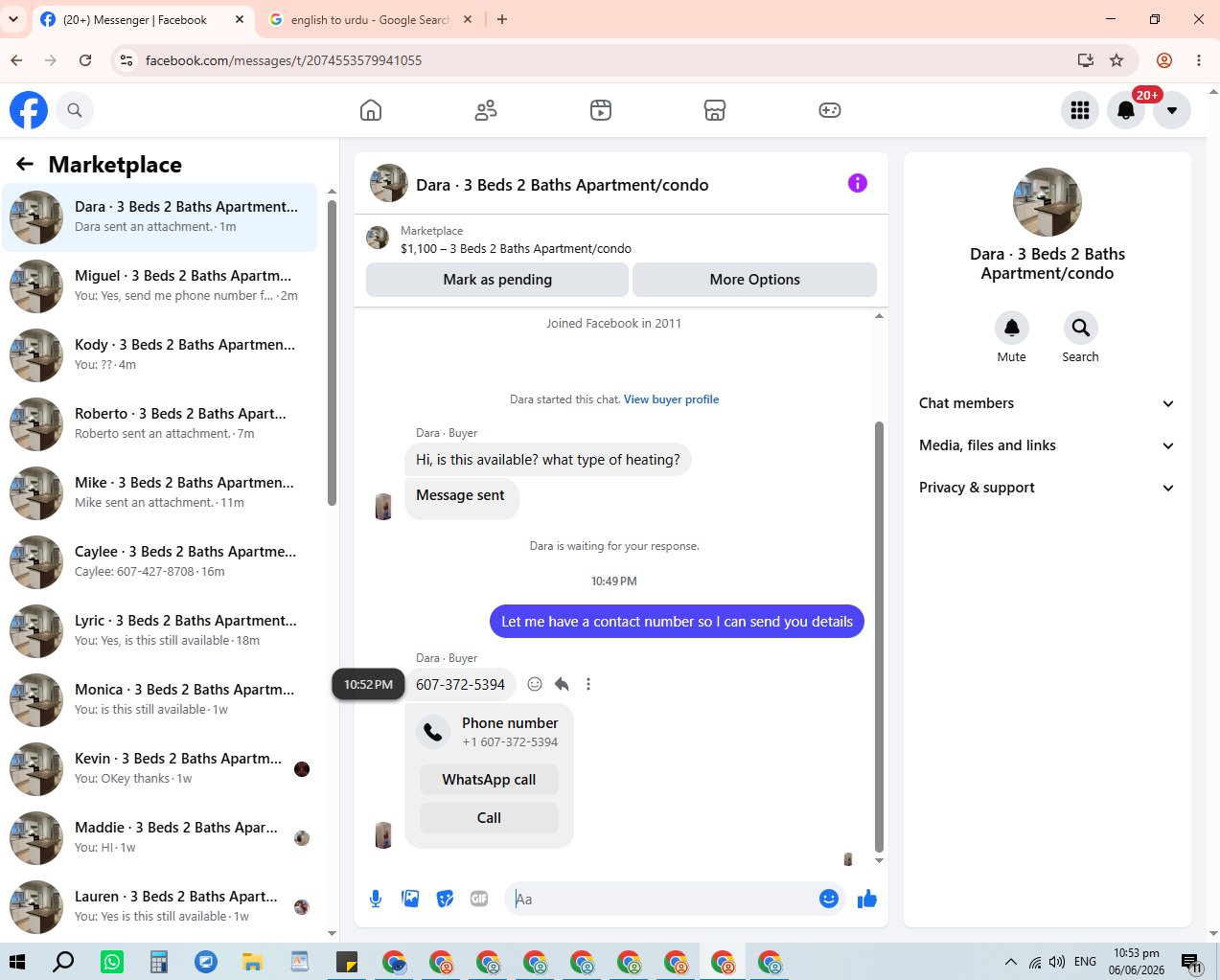Open conversation information purple i icon
Image resolution: width=1220 pixels, height=980 pixels.
[858, 183]
